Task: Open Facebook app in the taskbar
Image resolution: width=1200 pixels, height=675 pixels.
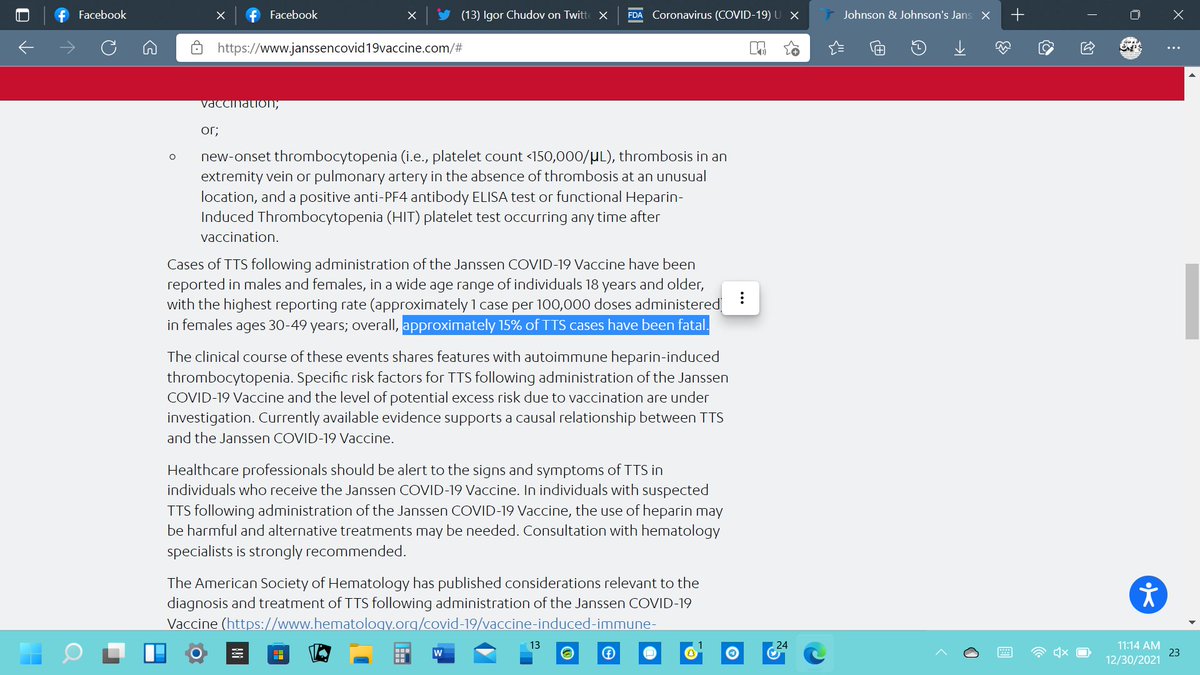Action: pos(607,653)
